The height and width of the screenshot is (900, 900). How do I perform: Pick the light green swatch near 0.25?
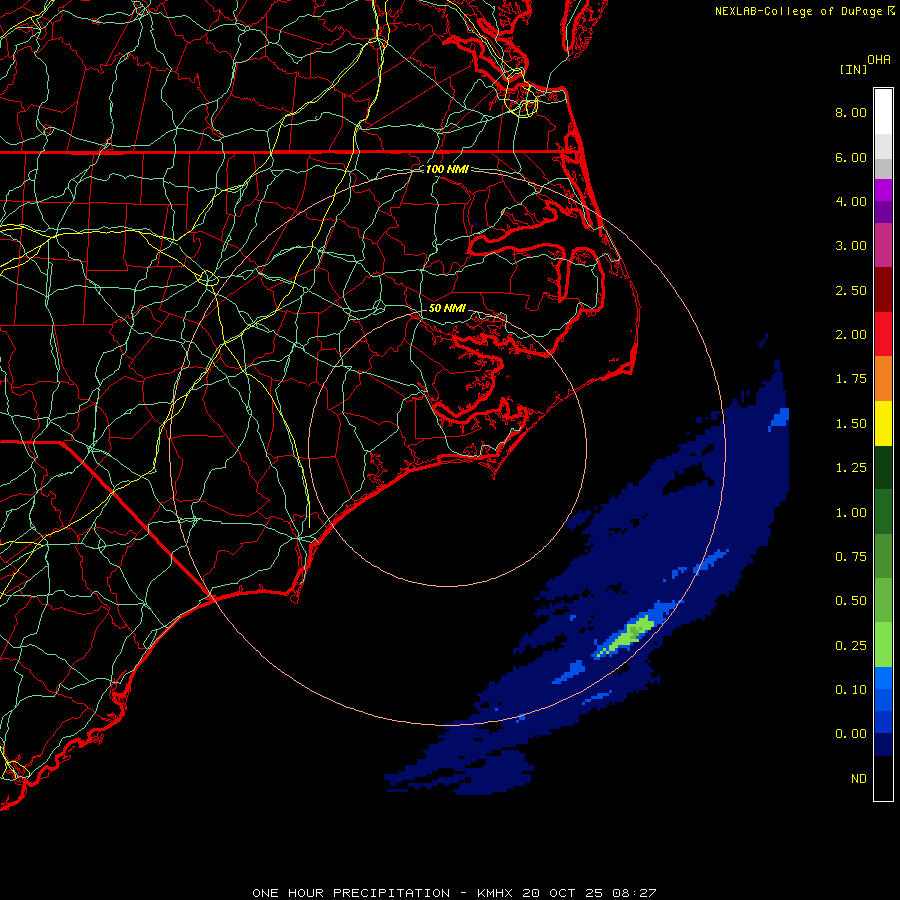(x=883, y=645)
